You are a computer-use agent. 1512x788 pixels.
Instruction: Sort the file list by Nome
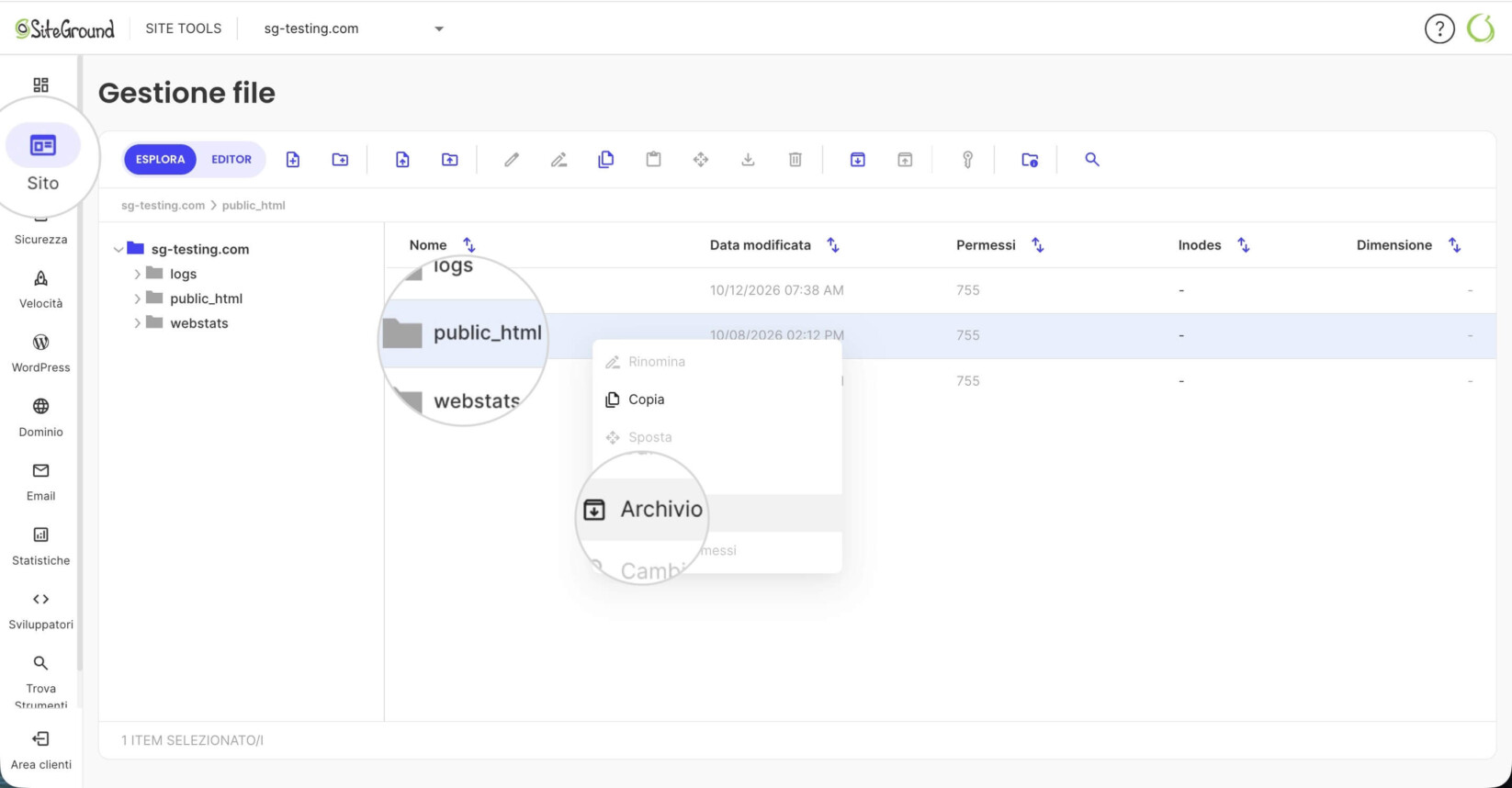pos(469,245)
